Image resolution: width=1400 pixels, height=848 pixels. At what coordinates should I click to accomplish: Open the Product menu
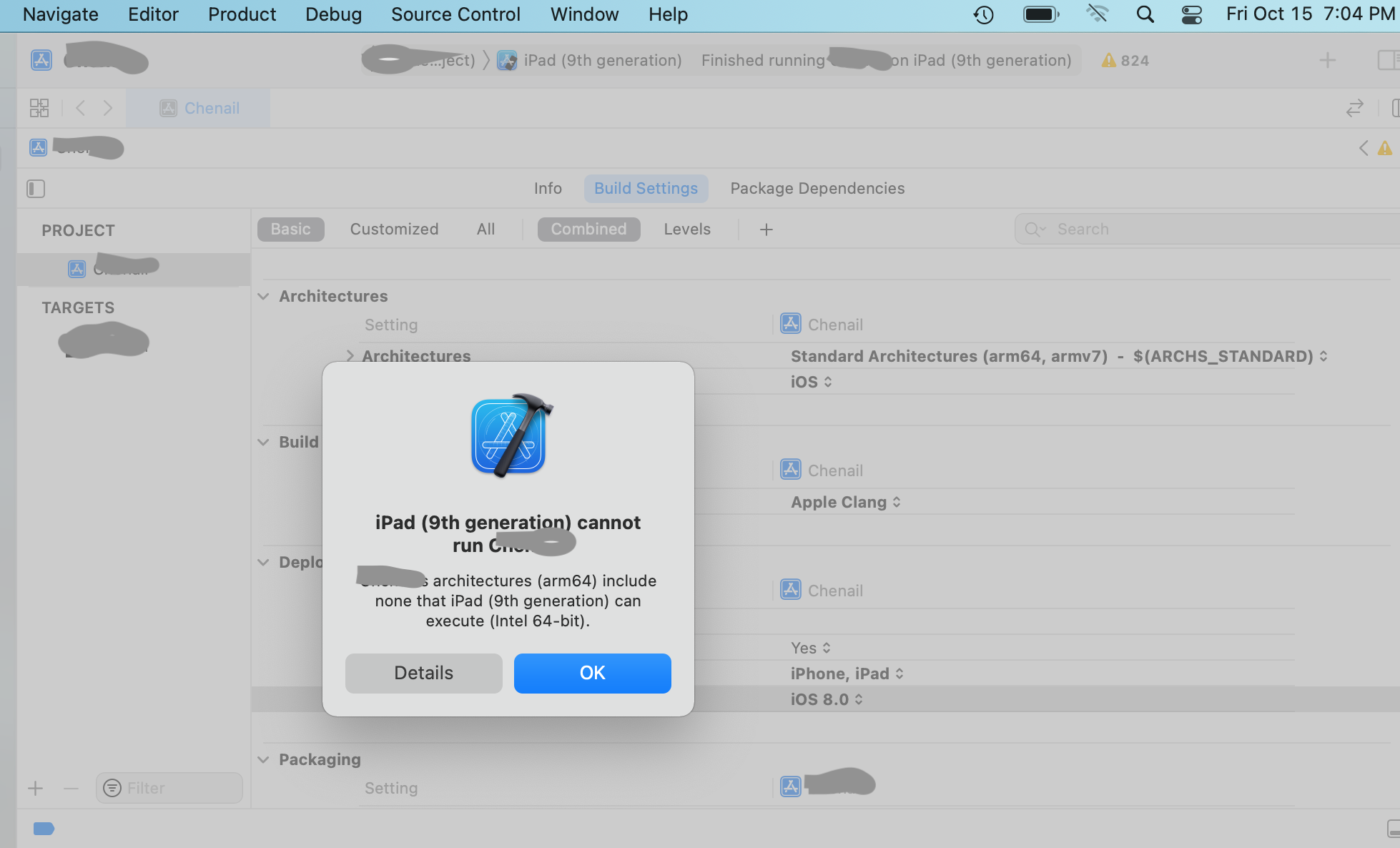tap(242, 14)
